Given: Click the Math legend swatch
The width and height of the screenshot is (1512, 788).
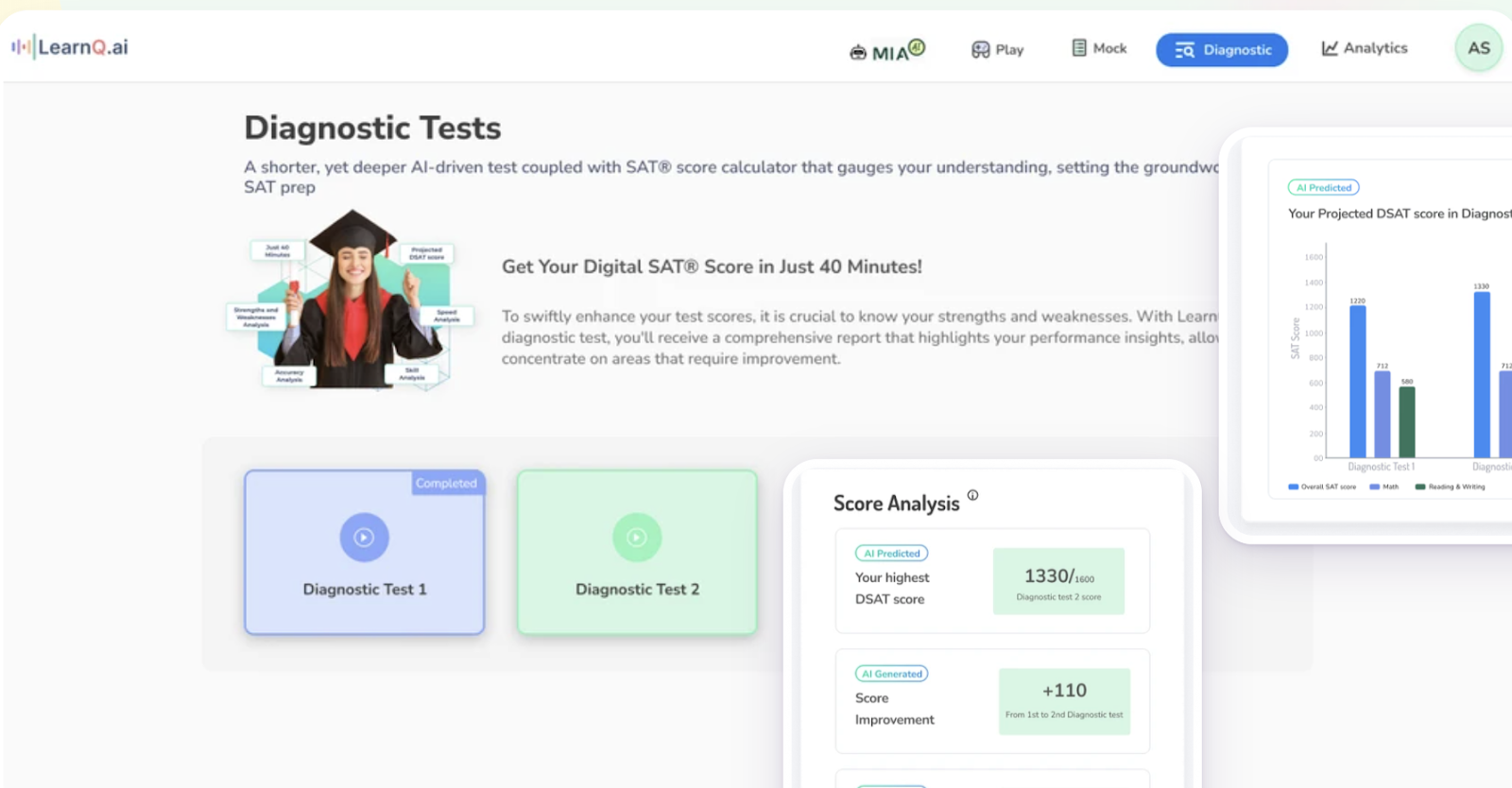Looking at the screenshot, I should [x=1375, y=487].
